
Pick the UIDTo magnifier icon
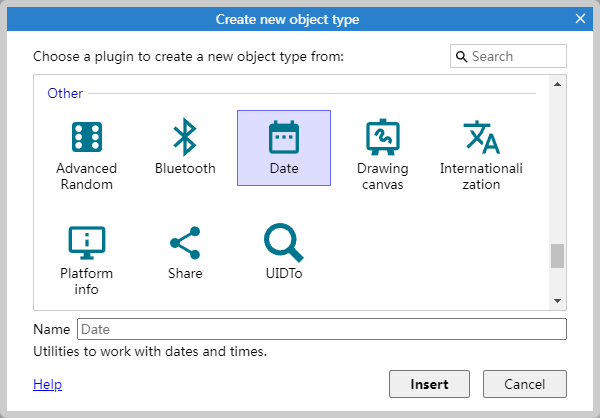click(284, 243)
